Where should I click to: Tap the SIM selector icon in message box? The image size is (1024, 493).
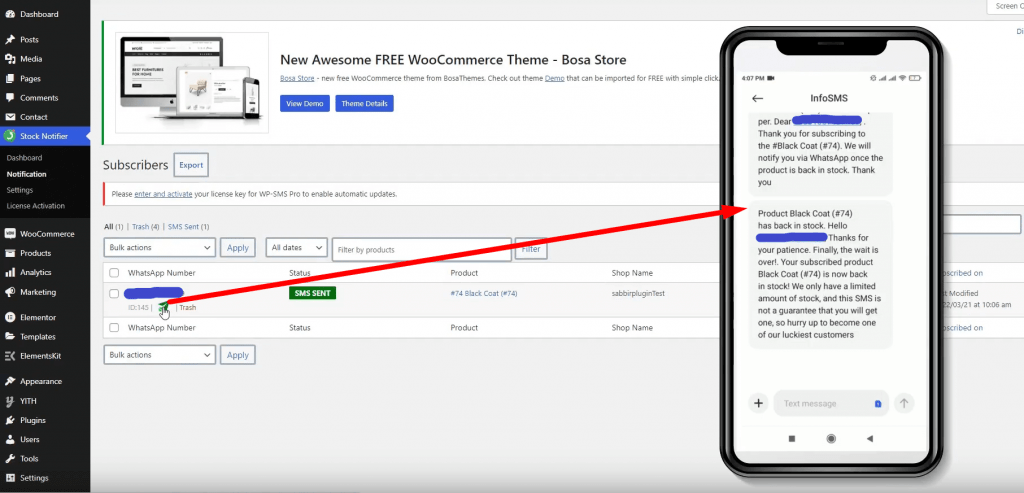pyautogui.click(x=878, y=404)
